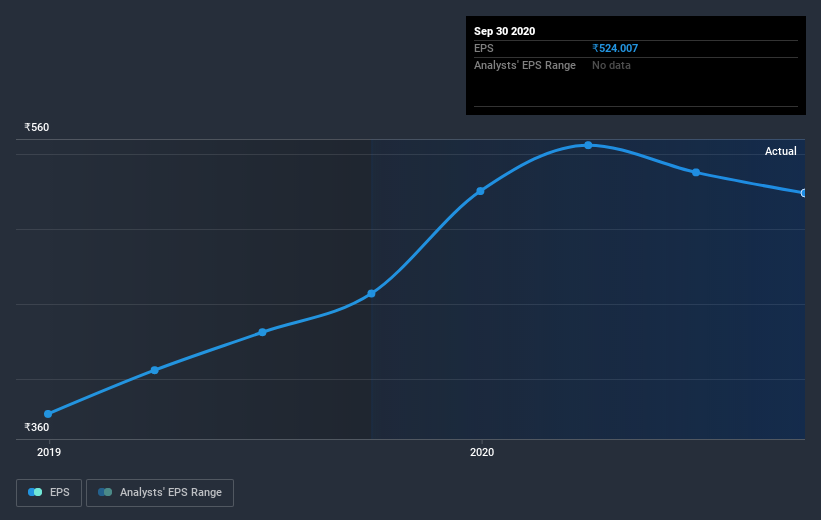Click the 'No data' analysts range value
The width and height of the screenshot is (821, 520).
[x=611, y=65]
